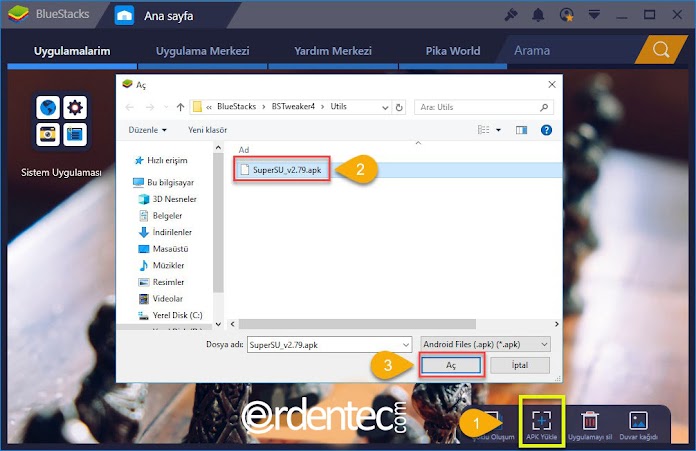This screenshot has height=451, width=696.
Task: Click the Ana sayfa home icon
Action: click(x=124, y=16)
